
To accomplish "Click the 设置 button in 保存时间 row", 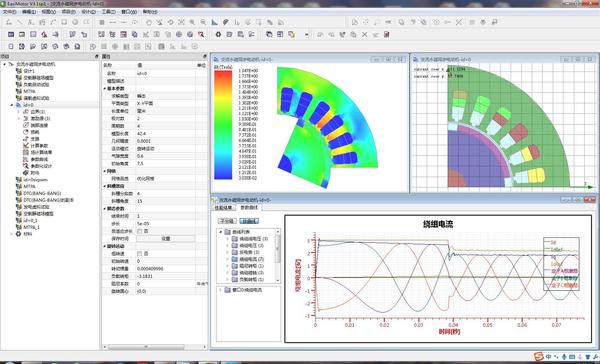I will point(165,238).
